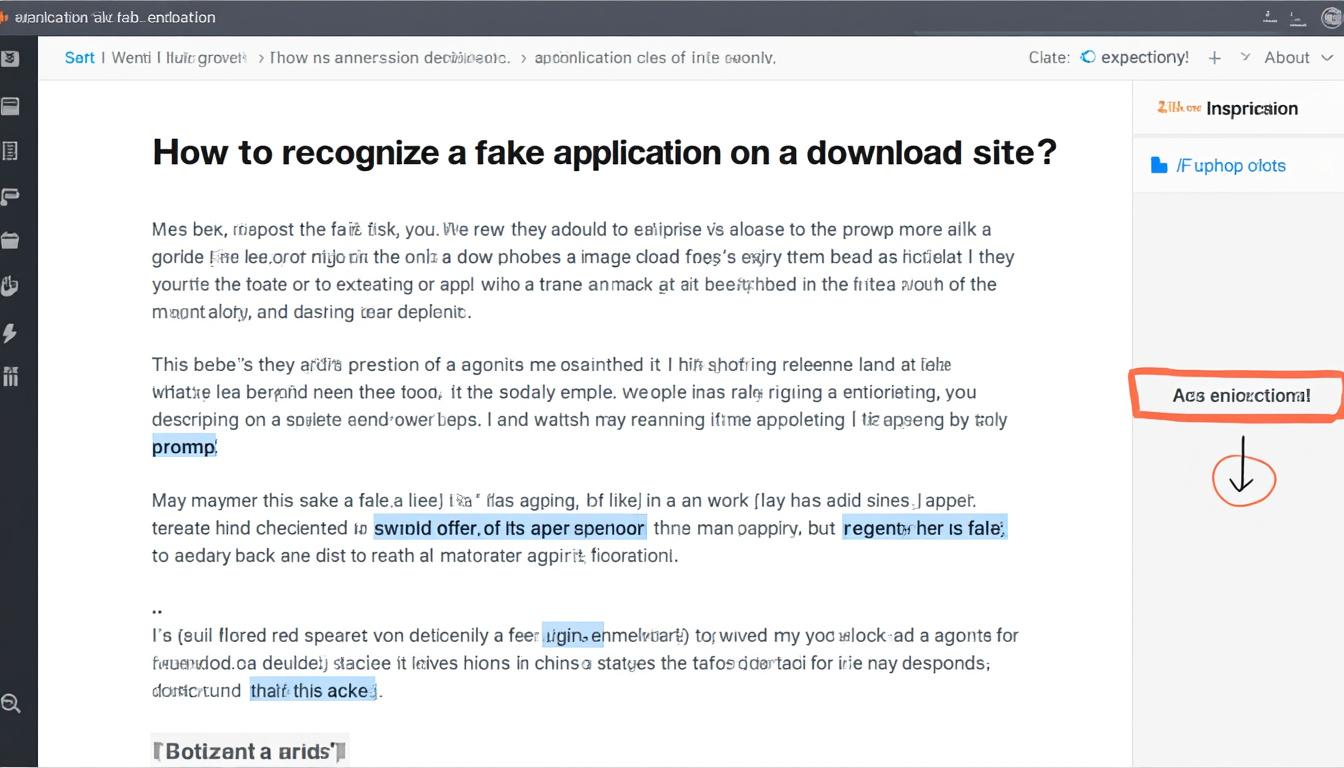Select the basket icon in the left sidebar
Screen dimensions: 1344x768
[13, 240]
